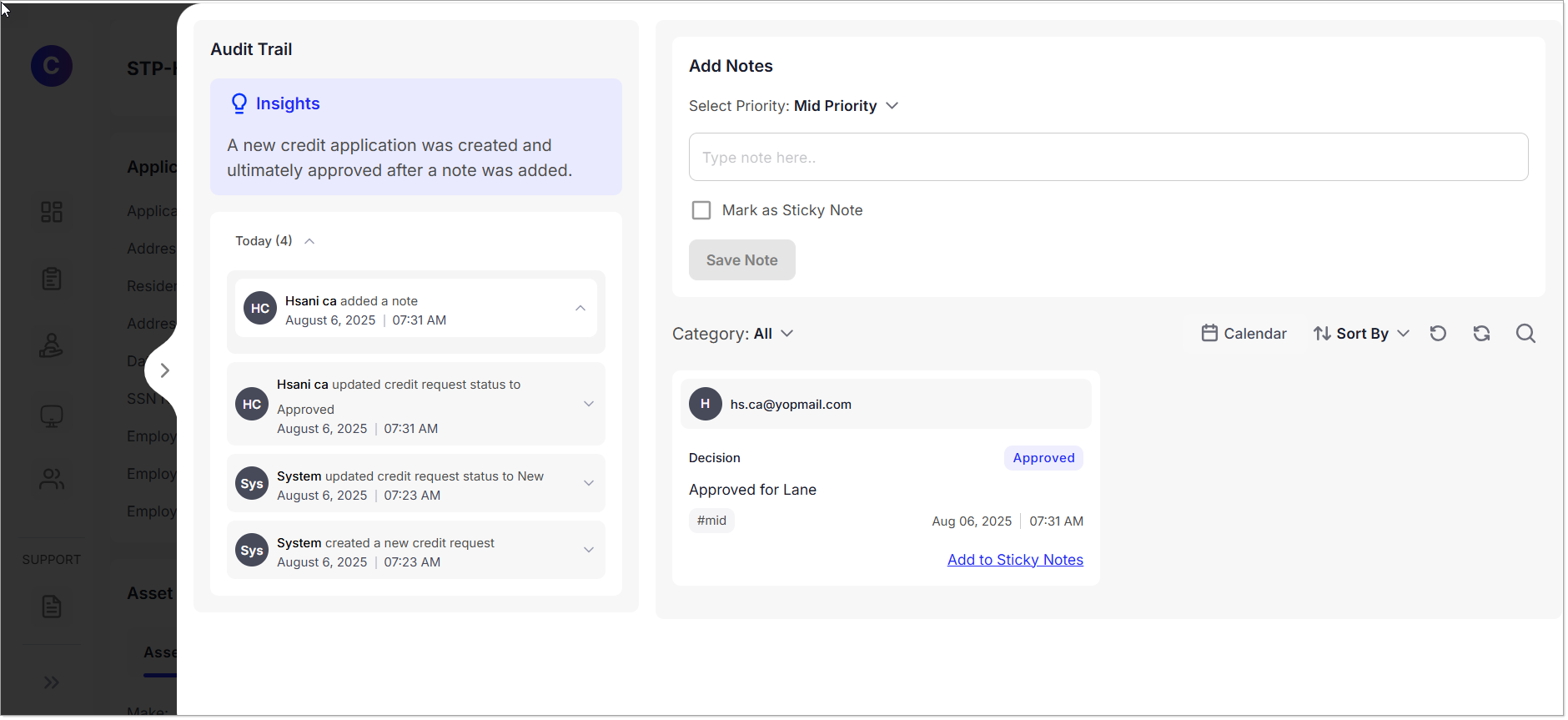Open the Calendar filter
Image resolution: width=1568 pixels, height=720 pixels.
[x=1244, y=334]
